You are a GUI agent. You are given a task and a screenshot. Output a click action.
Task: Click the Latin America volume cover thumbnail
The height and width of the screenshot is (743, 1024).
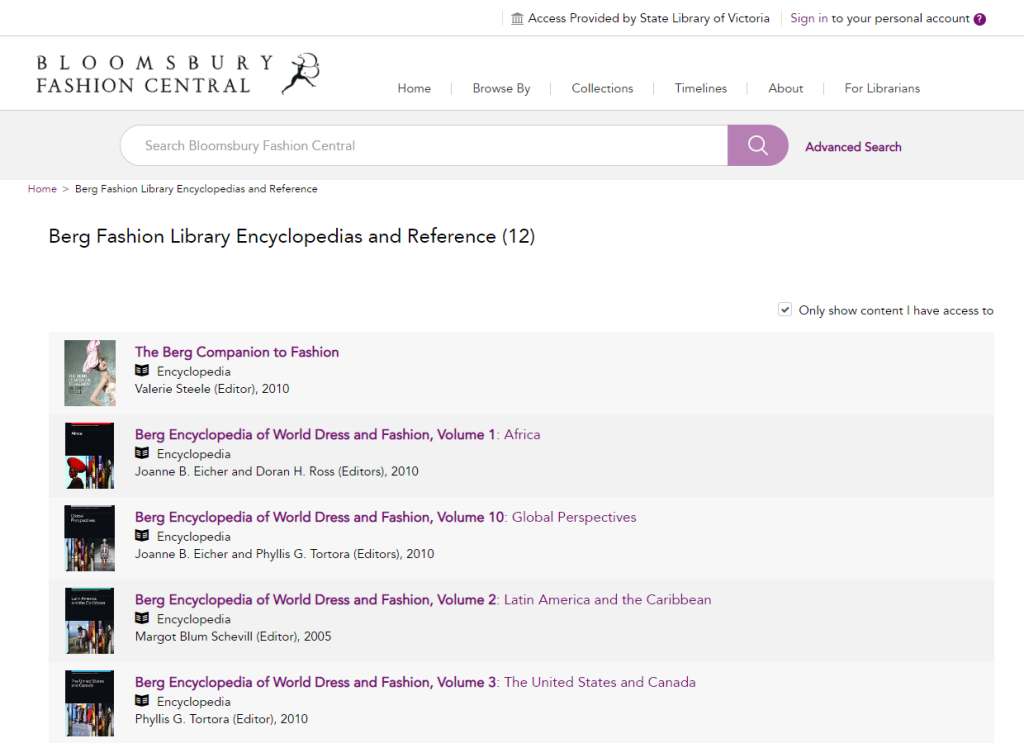tap(89, 621)
